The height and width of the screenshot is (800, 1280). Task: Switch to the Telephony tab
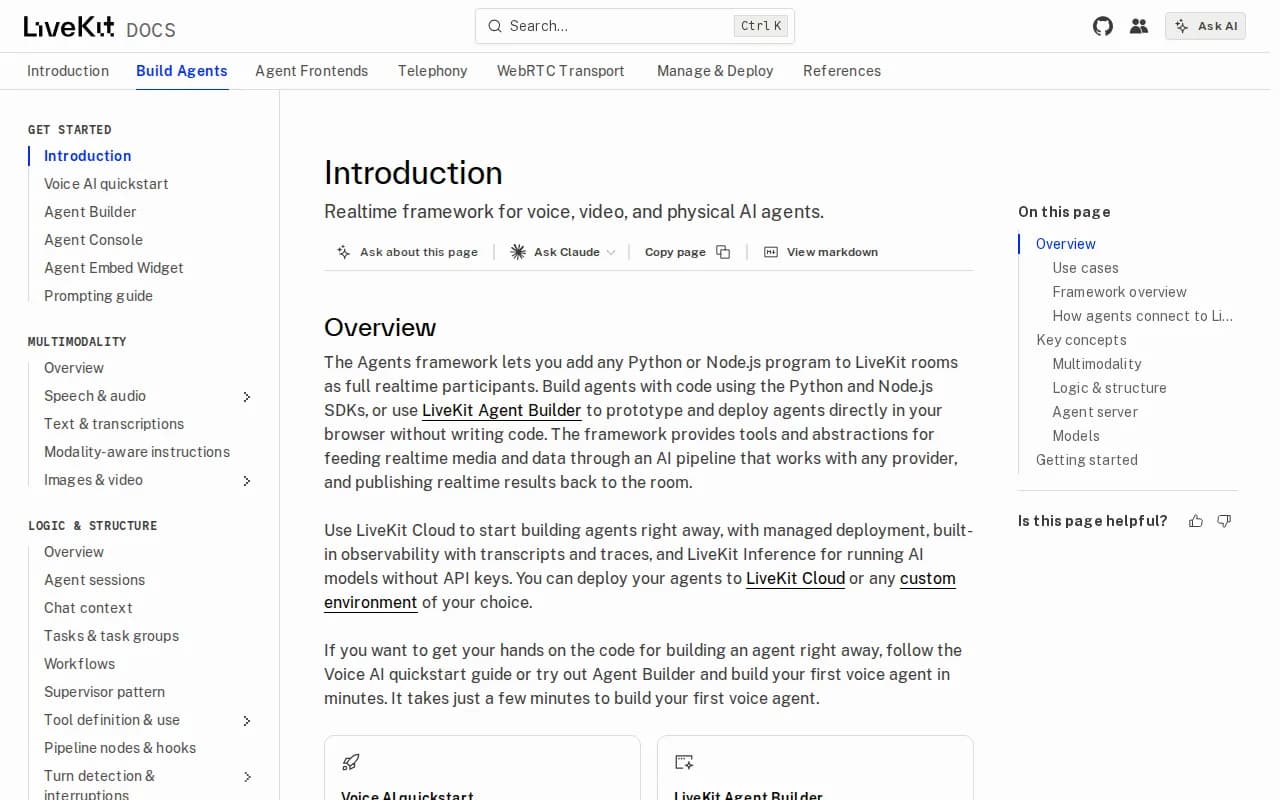click(432, 71)
